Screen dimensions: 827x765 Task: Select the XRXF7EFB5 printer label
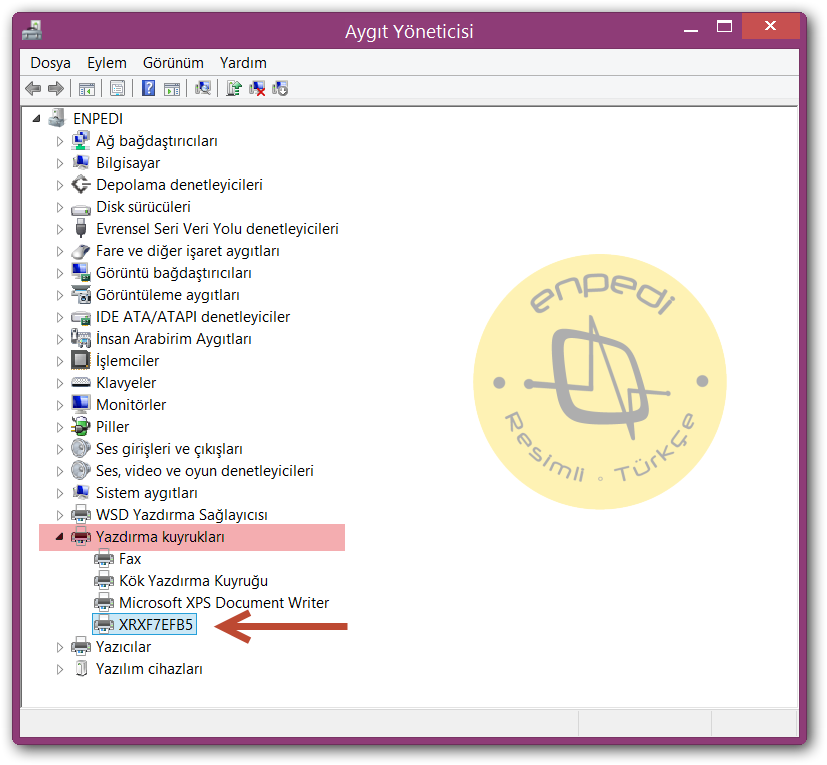click(x=156, y=625)
